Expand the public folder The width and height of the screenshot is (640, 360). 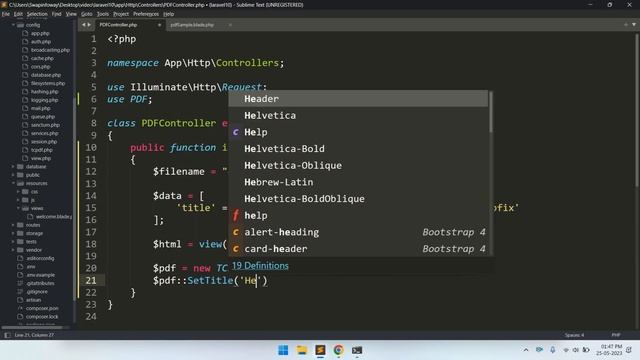13,175
